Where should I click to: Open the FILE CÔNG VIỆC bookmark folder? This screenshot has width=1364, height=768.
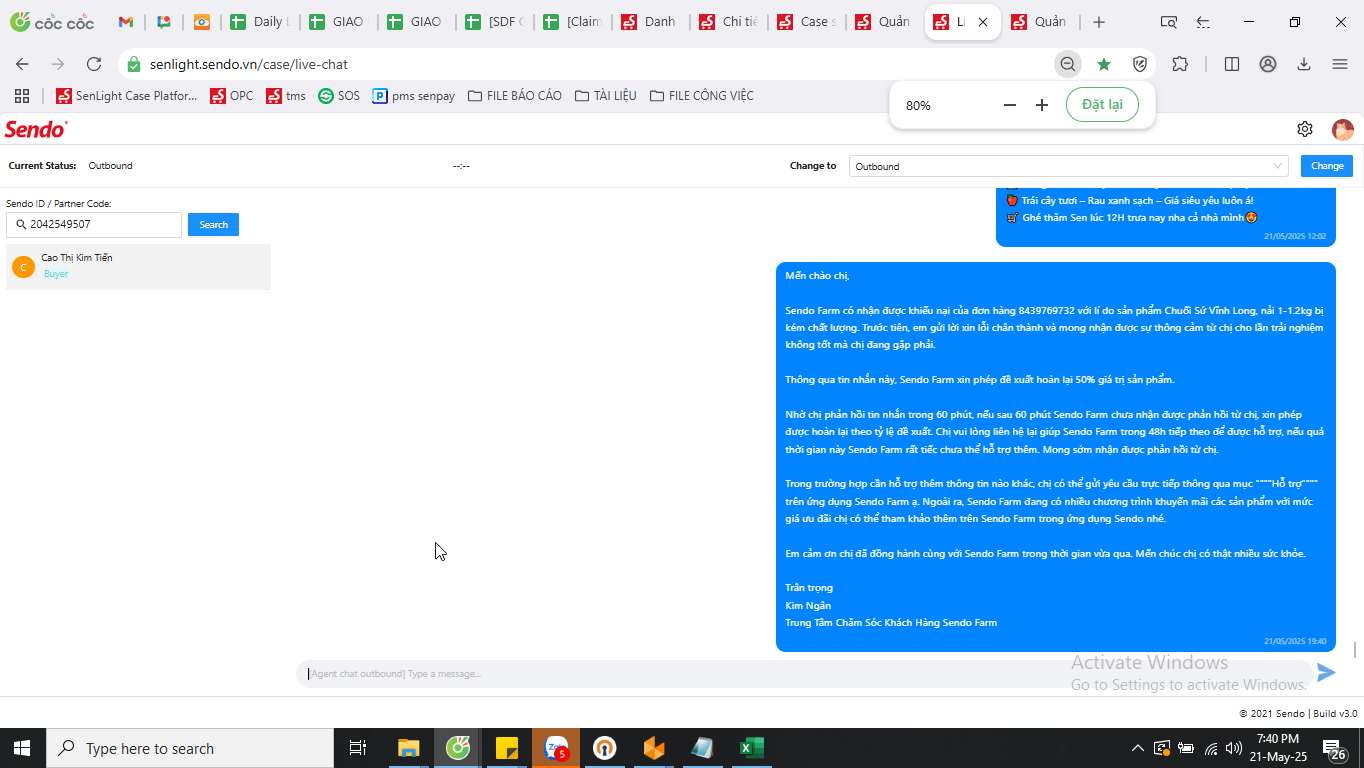pyautogui.click(x=702, y=96)
